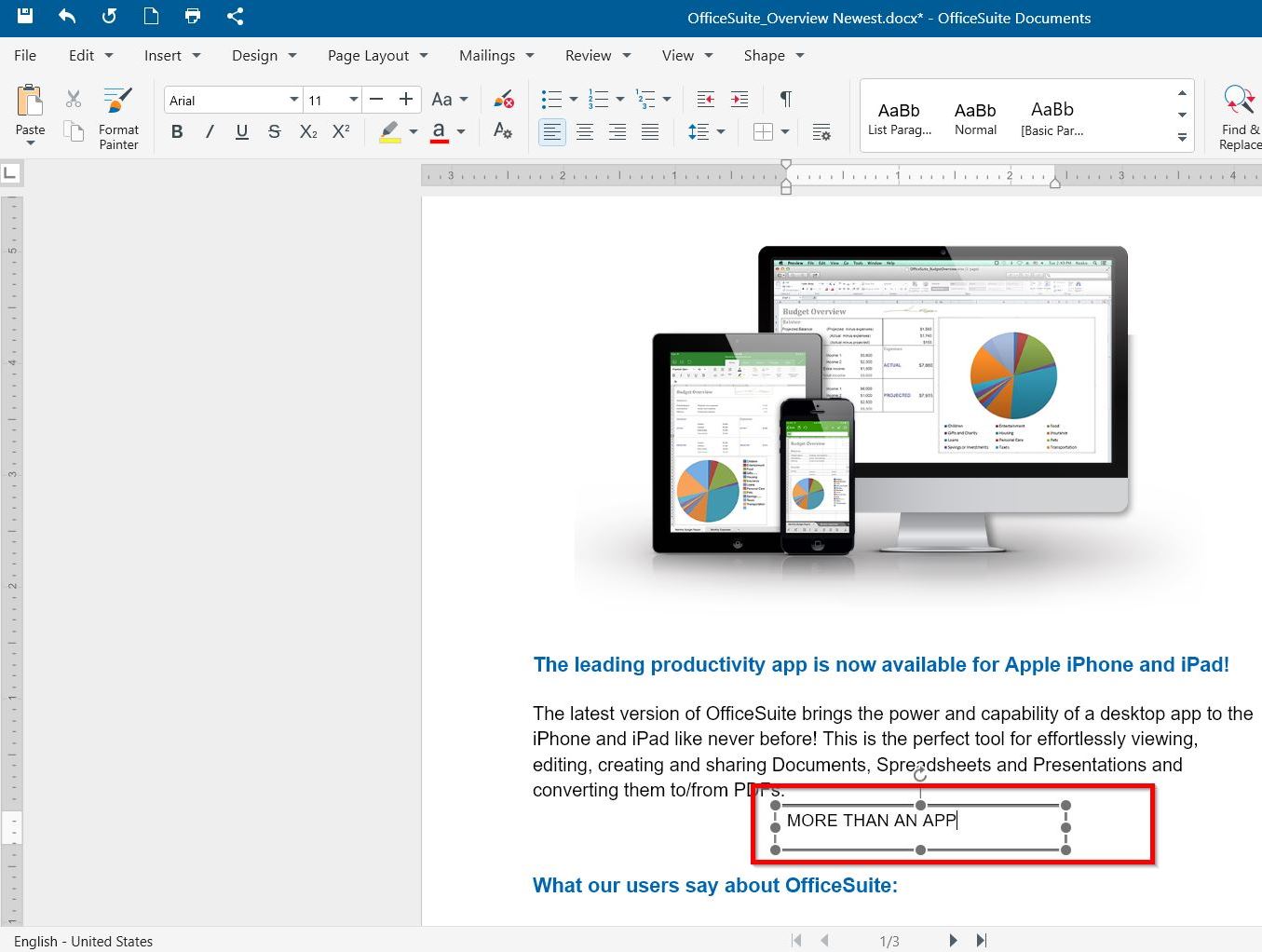Align text left

tap(552, 132)
